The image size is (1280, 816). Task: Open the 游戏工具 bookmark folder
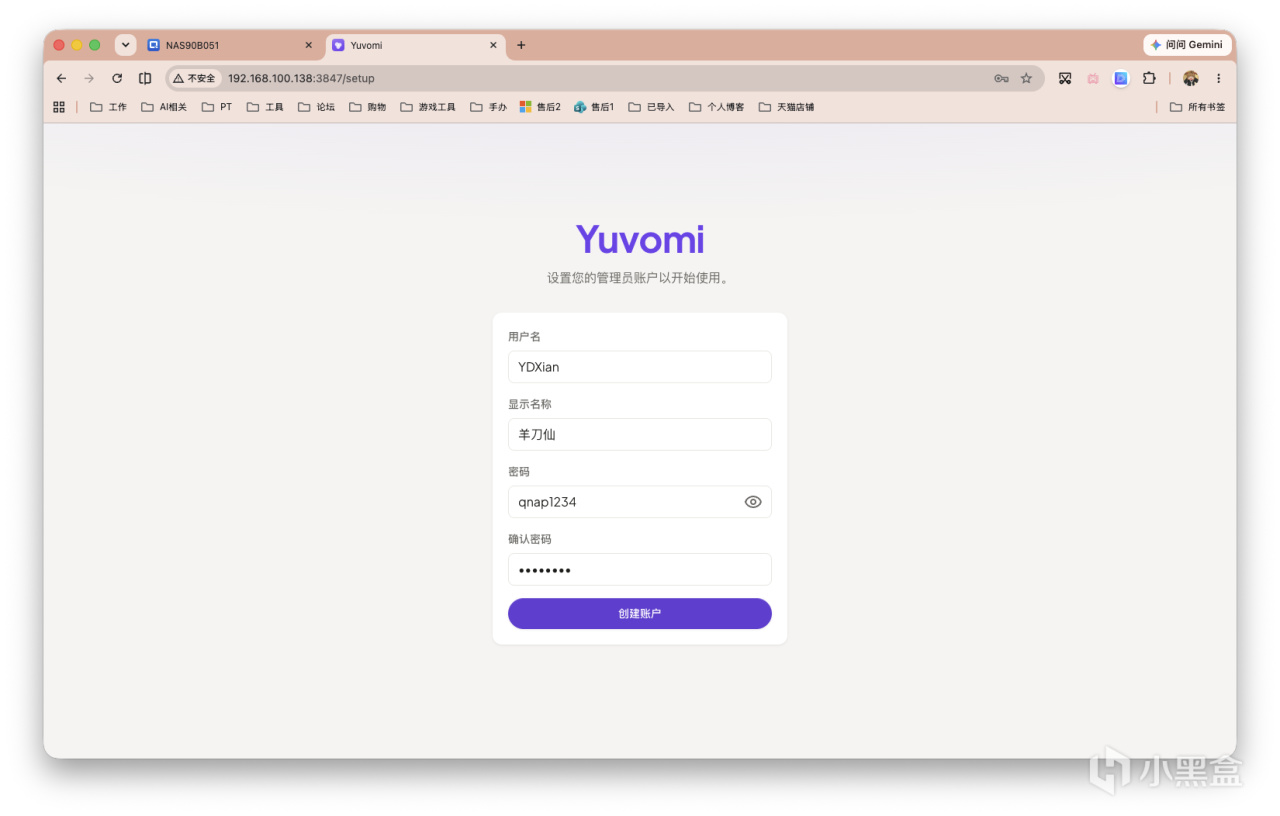(x=428, y=107)
